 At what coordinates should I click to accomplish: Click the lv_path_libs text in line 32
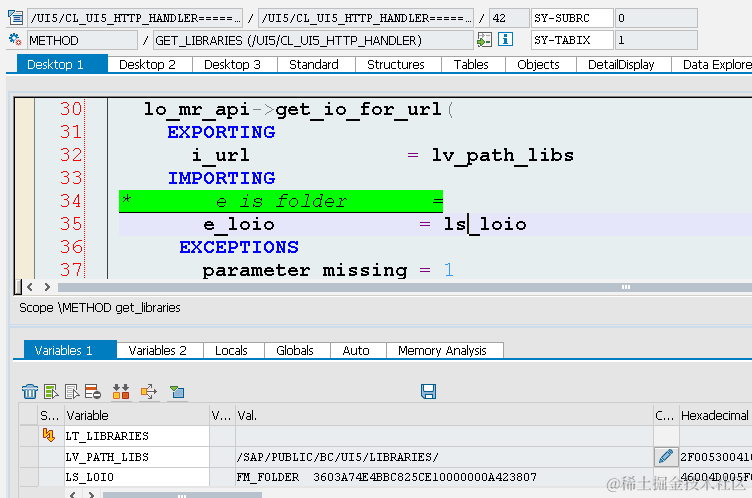tap(503, 155)
